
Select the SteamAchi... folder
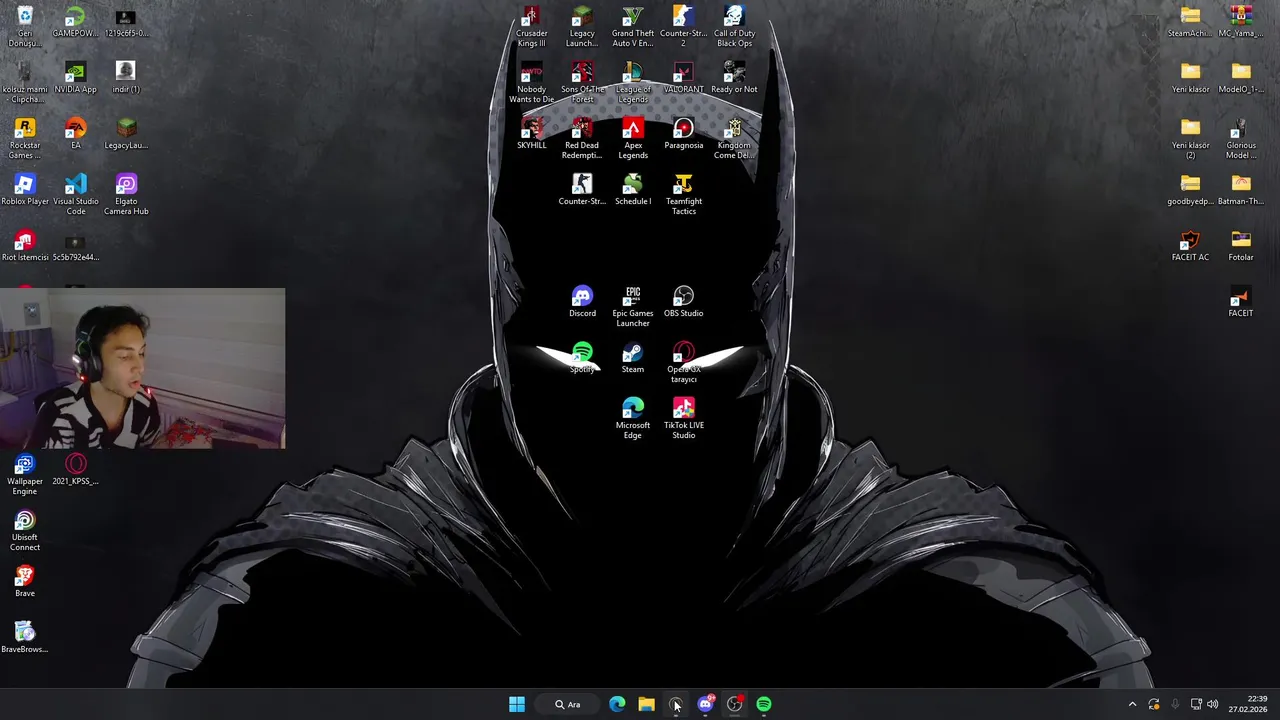(1190, 22)
